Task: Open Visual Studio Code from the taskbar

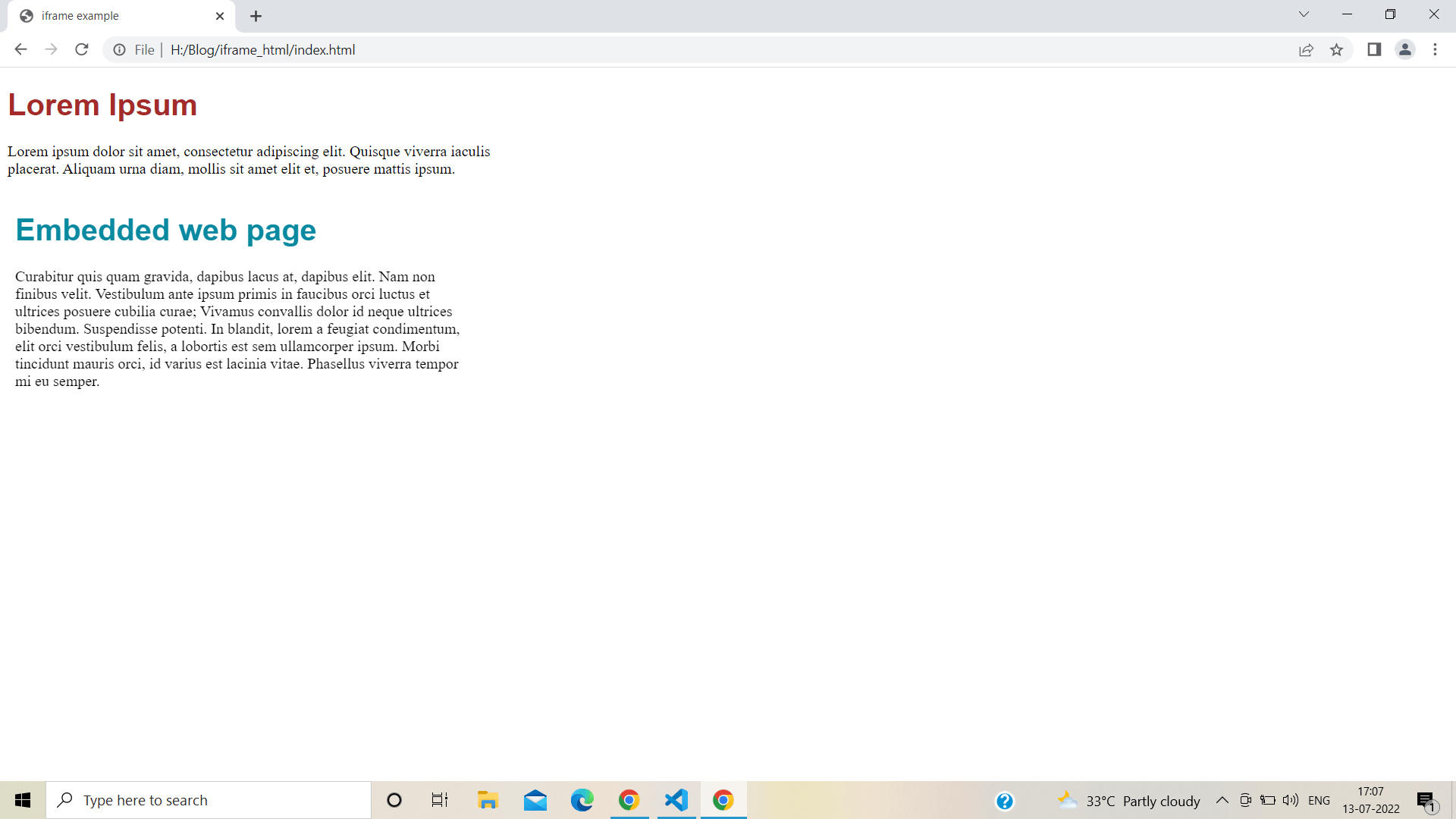Action: pos(676,799)
